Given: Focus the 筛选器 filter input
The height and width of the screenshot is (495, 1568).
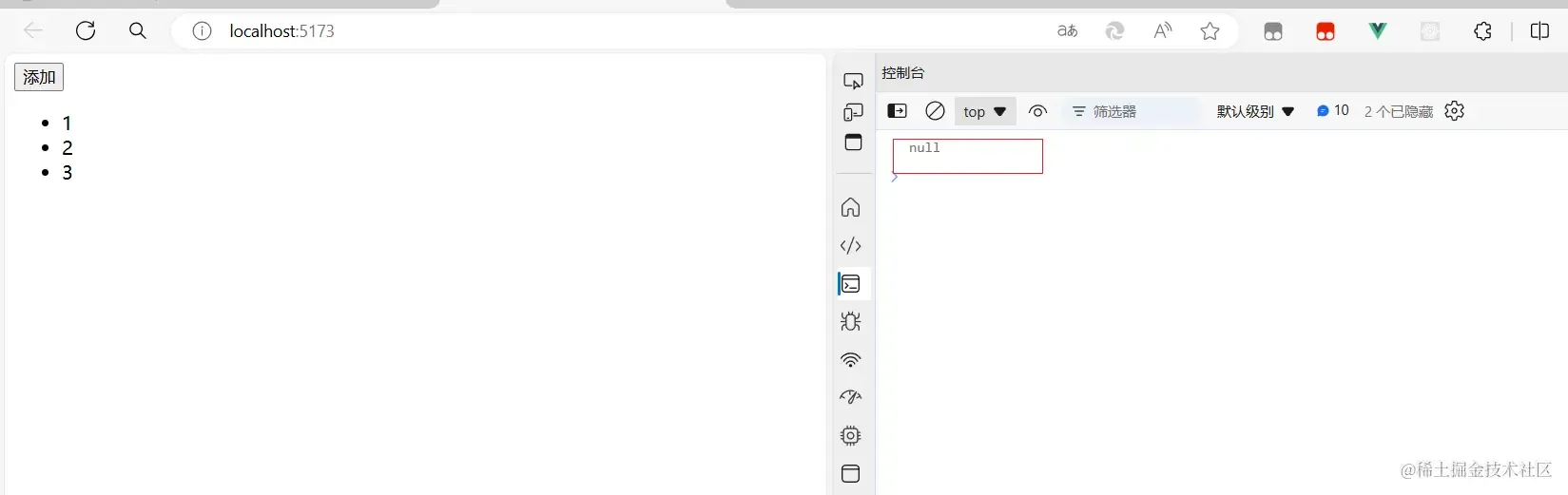Looking at the screenshot, I should (1133, 111).
